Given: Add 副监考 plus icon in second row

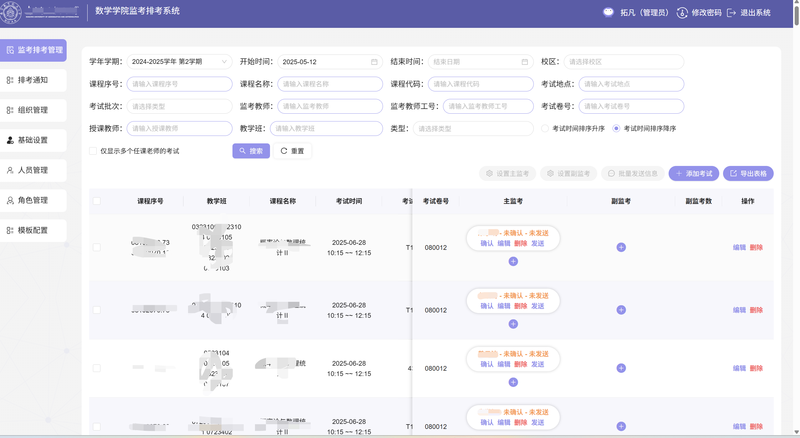Looking at the screenshot, I should tap(621, 310).
